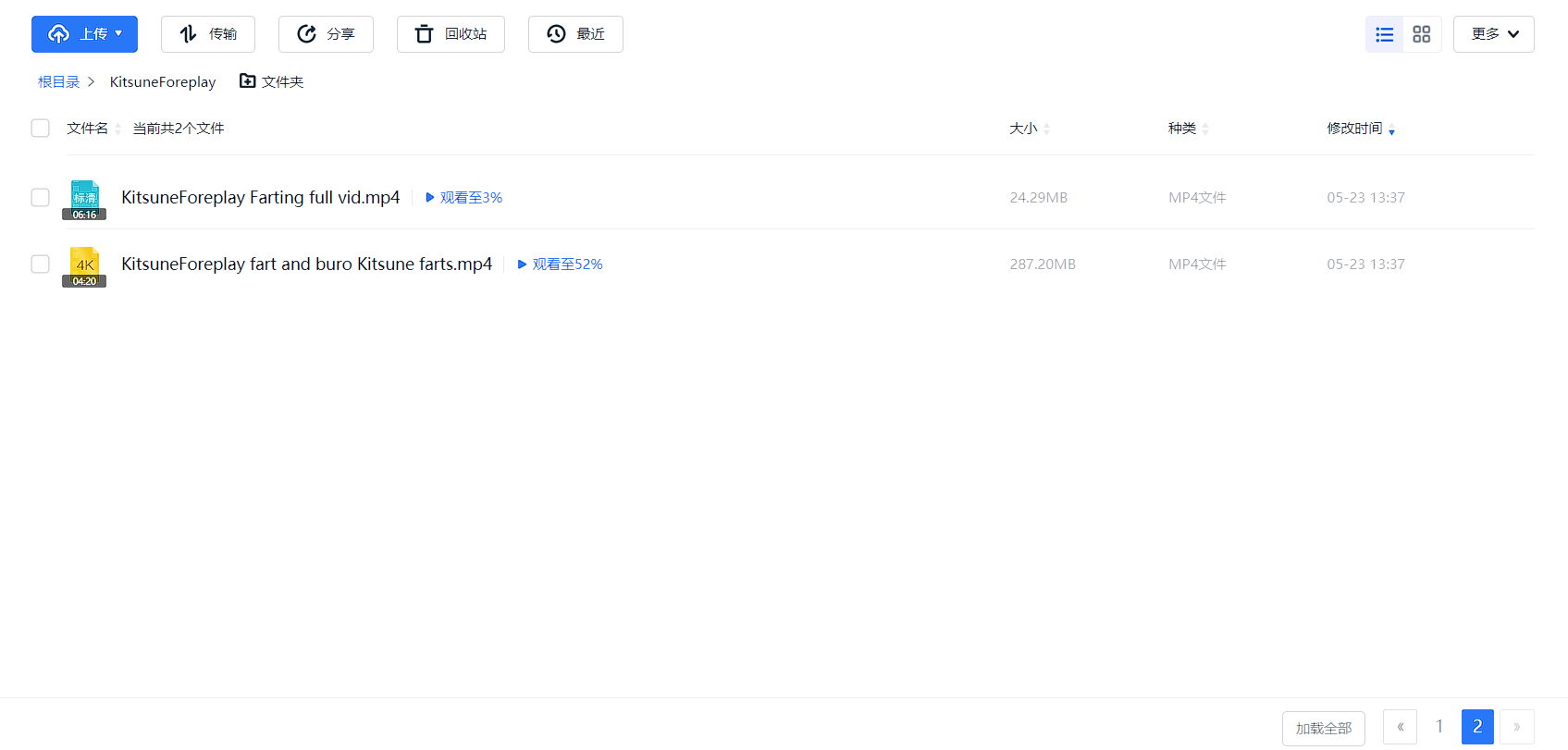
Task: Go to page 1 of files
Action: [x=1438, y=727]
